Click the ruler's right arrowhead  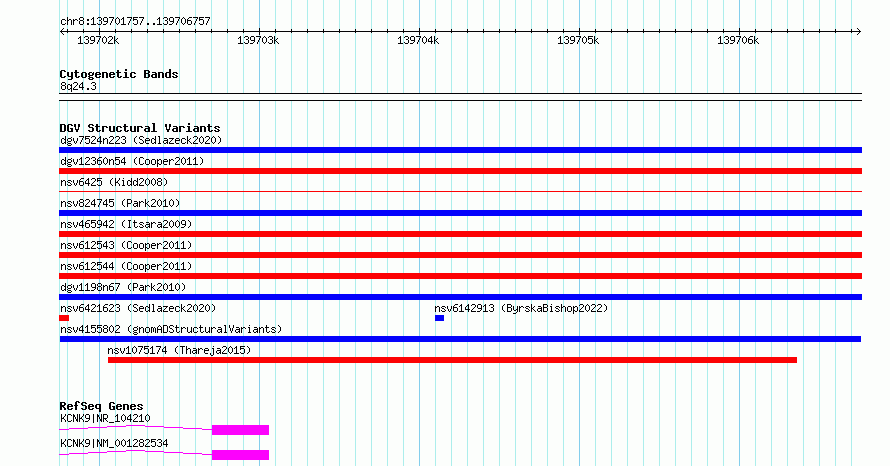pyautogui.click(x=859, y=31)
